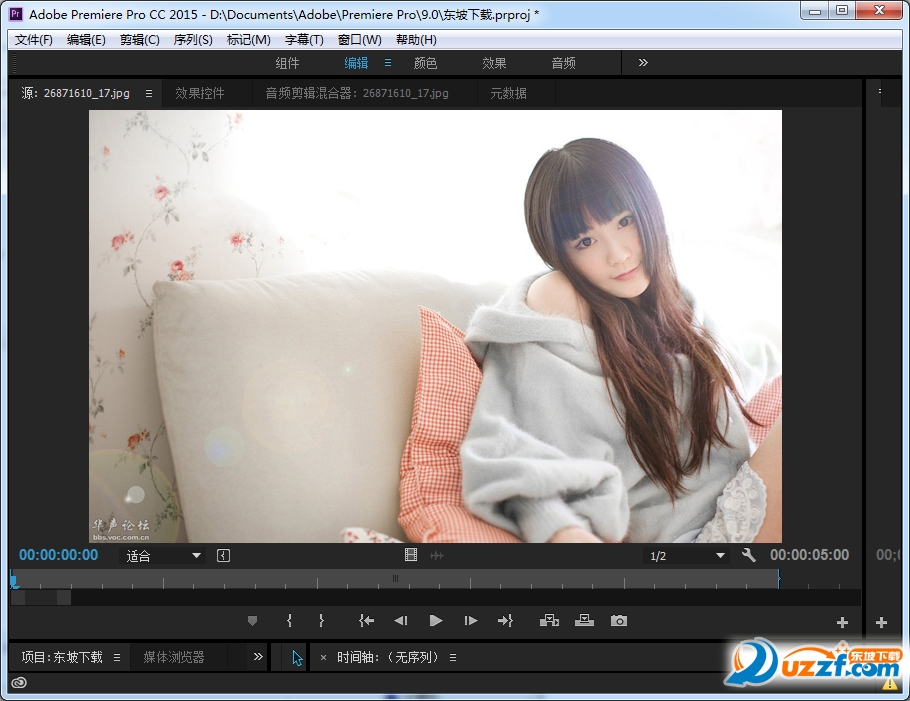
Task: Step forward one frame
Action: tap(471, 621)
